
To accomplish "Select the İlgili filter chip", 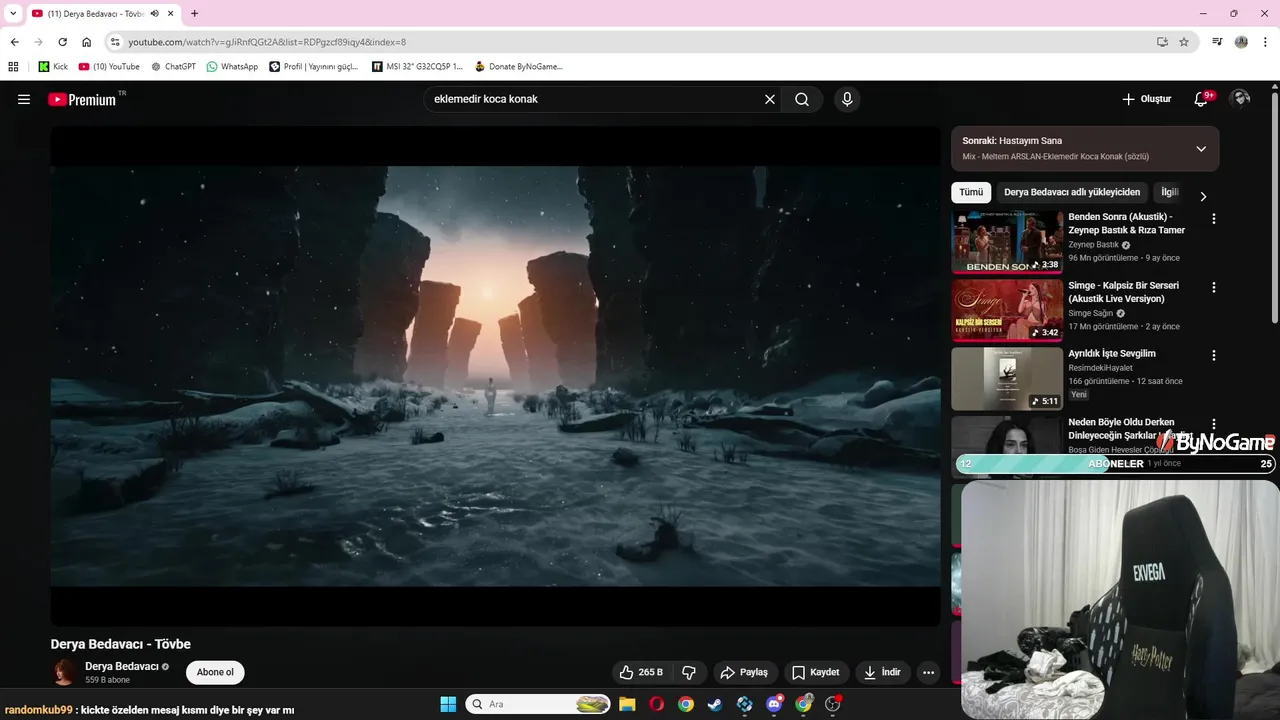I will coord(1169,192).
